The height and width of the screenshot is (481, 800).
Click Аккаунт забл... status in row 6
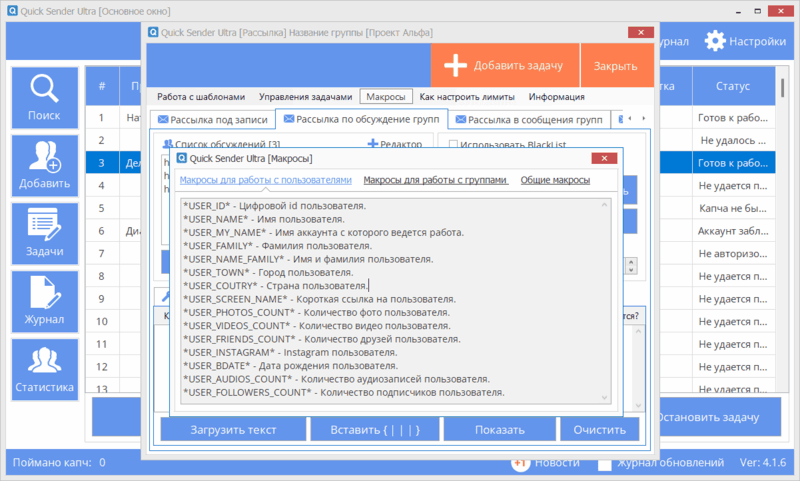tap(733, 231)
